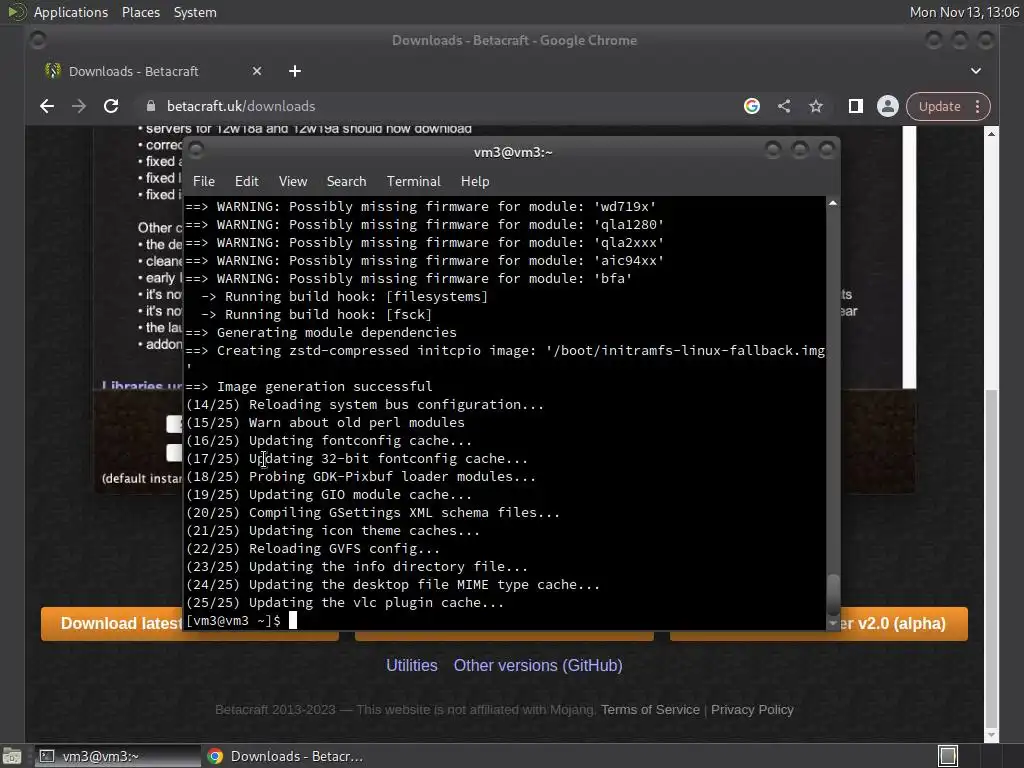Open a new Chrome tab
Viewport: 1024px width, 768px height.
295,71
